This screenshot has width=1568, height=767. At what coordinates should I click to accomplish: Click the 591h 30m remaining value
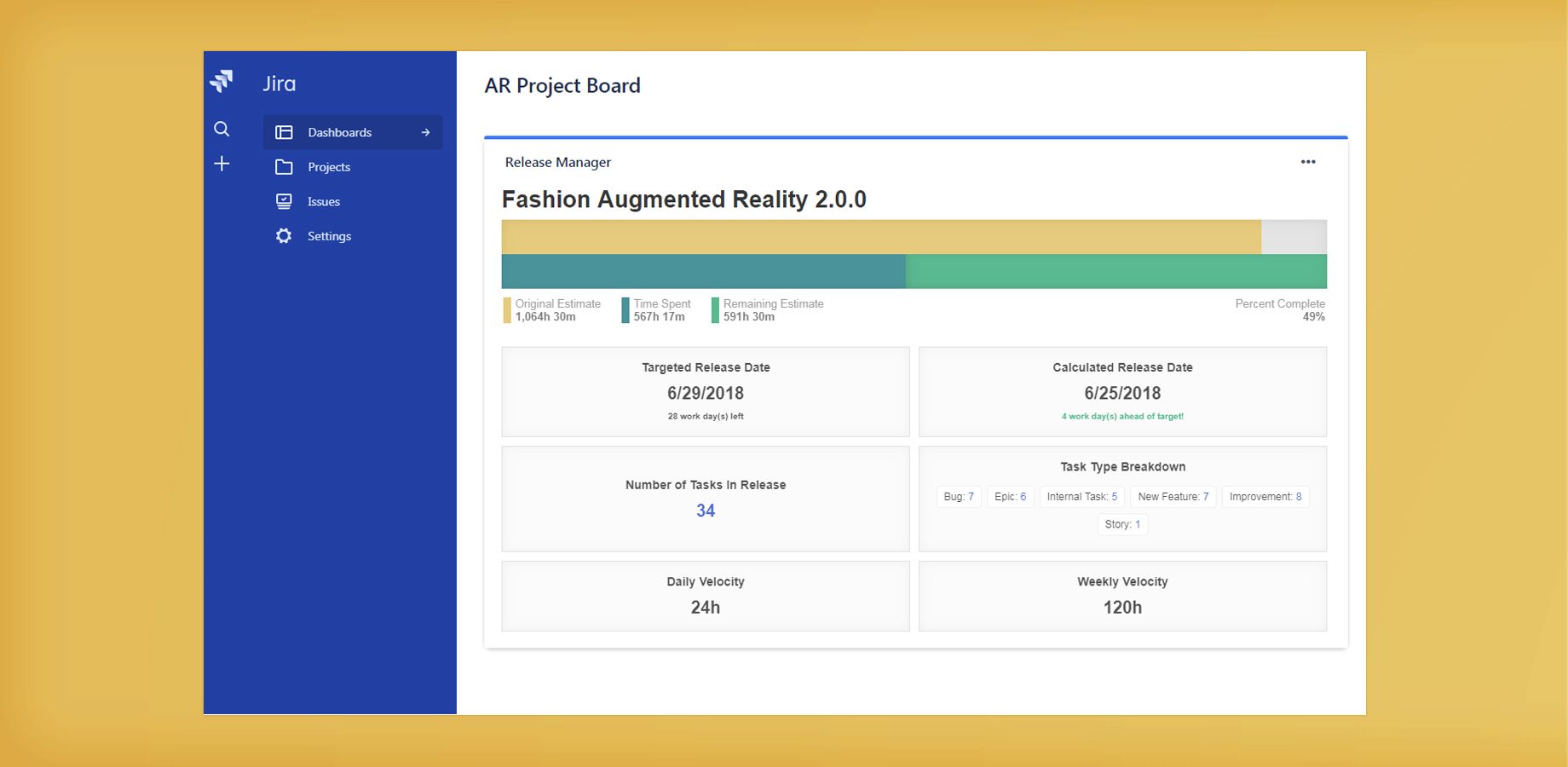[x=749, y=317]
